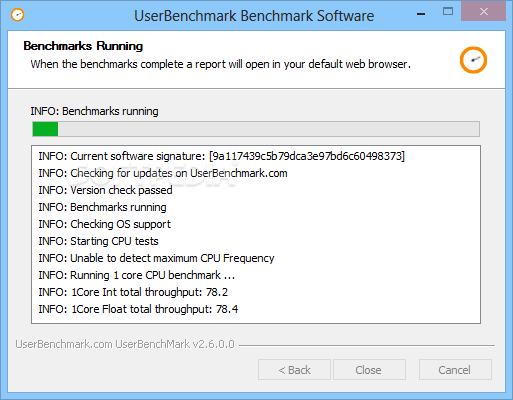Maximize the benchmark window
The image size is (513, 400).
click(x=448, y=12)
